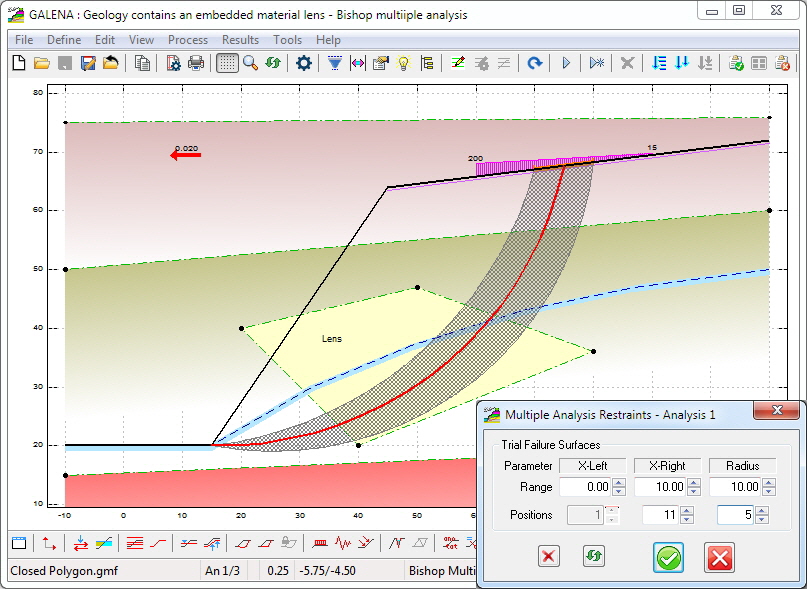
Task: Cancel the dialog with the red X button
Action: [719, 559]
